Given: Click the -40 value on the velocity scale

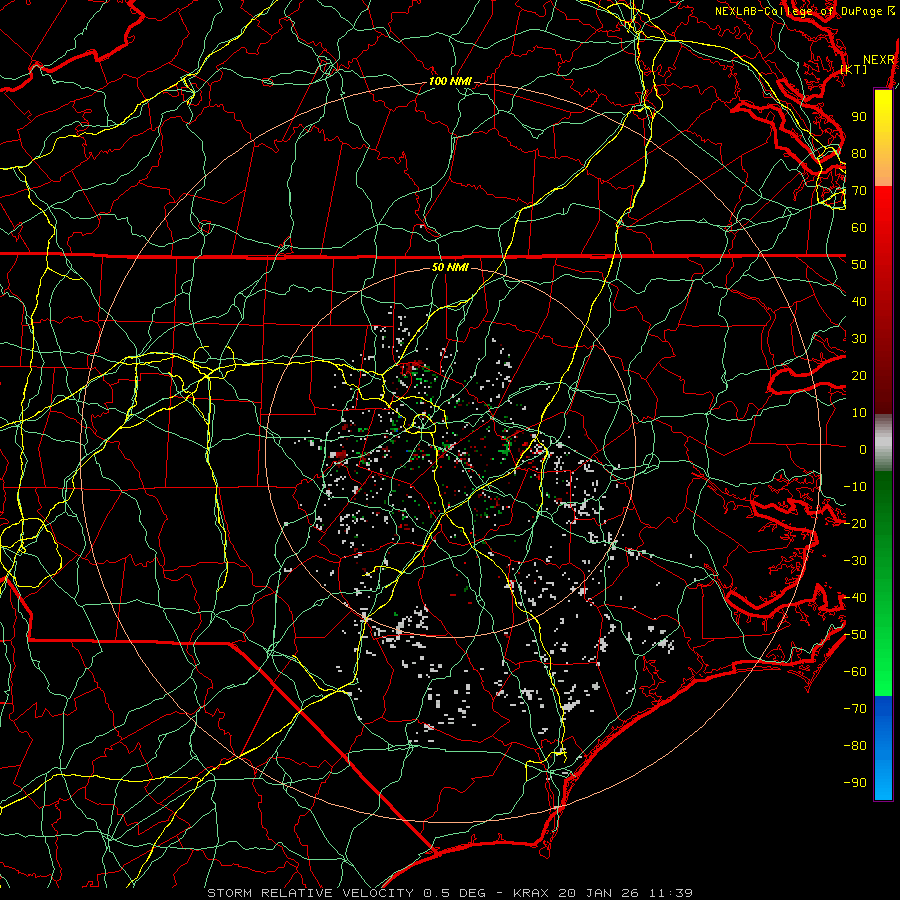Looking at the screenshot, I should click(855, 598).
